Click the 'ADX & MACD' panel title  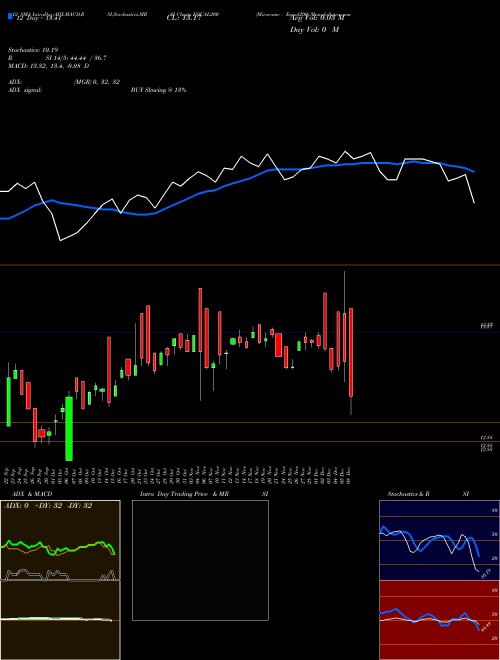pos(32,494)
